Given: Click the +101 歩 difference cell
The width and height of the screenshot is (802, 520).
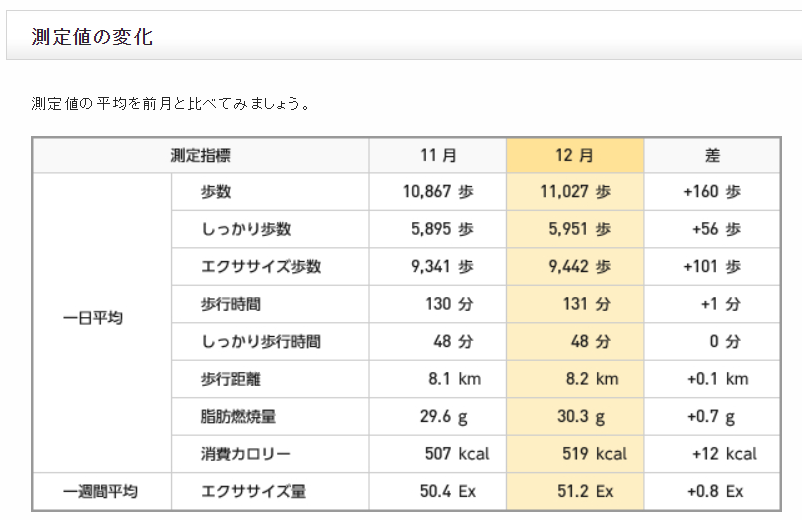Looking at the screenshot, I should [712, 266].
